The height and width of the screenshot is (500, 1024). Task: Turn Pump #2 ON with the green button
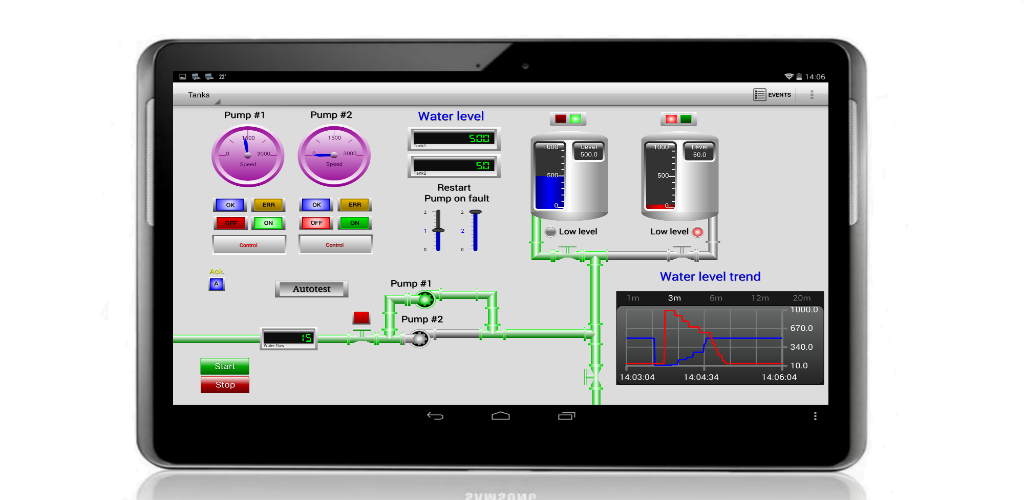tap(355, 223)
